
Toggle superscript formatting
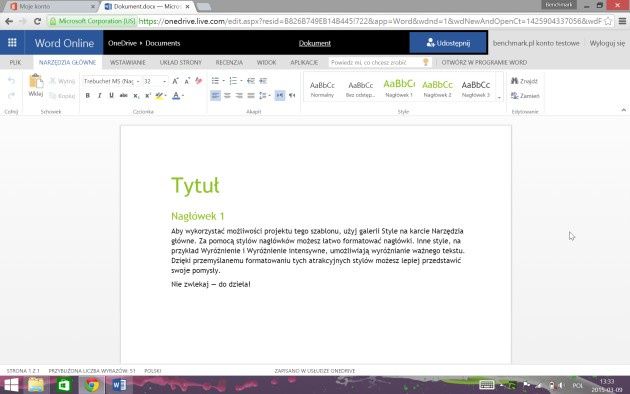[x=147, y=96]
